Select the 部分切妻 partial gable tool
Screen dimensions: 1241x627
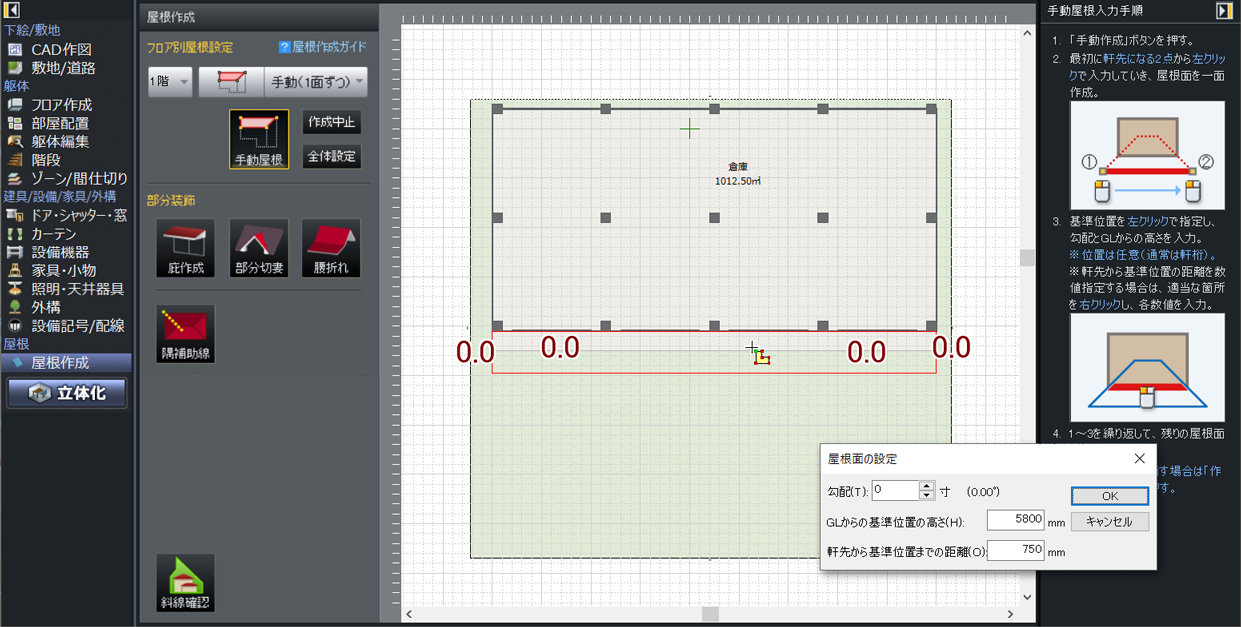(x=259, y=248)
